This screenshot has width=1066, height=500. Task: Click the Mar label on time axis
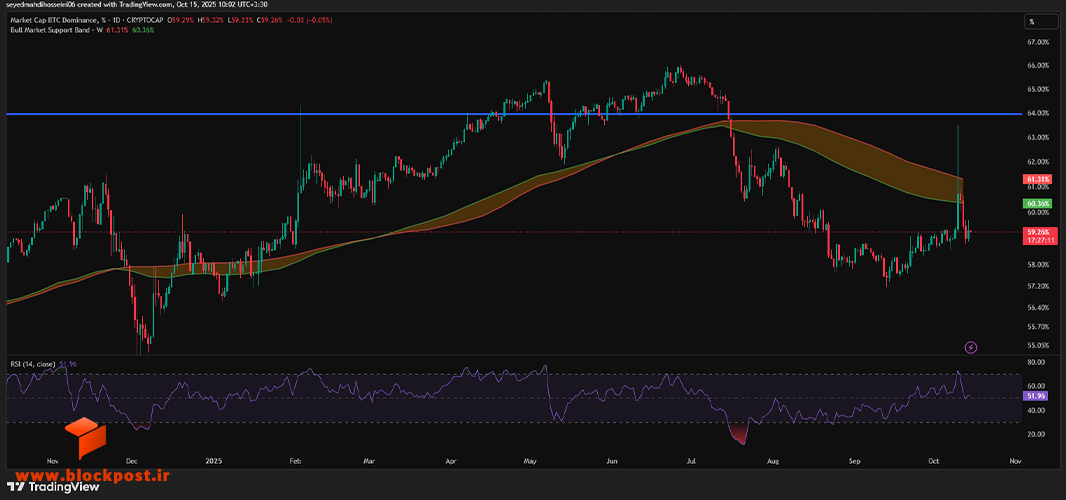[369, 461]
